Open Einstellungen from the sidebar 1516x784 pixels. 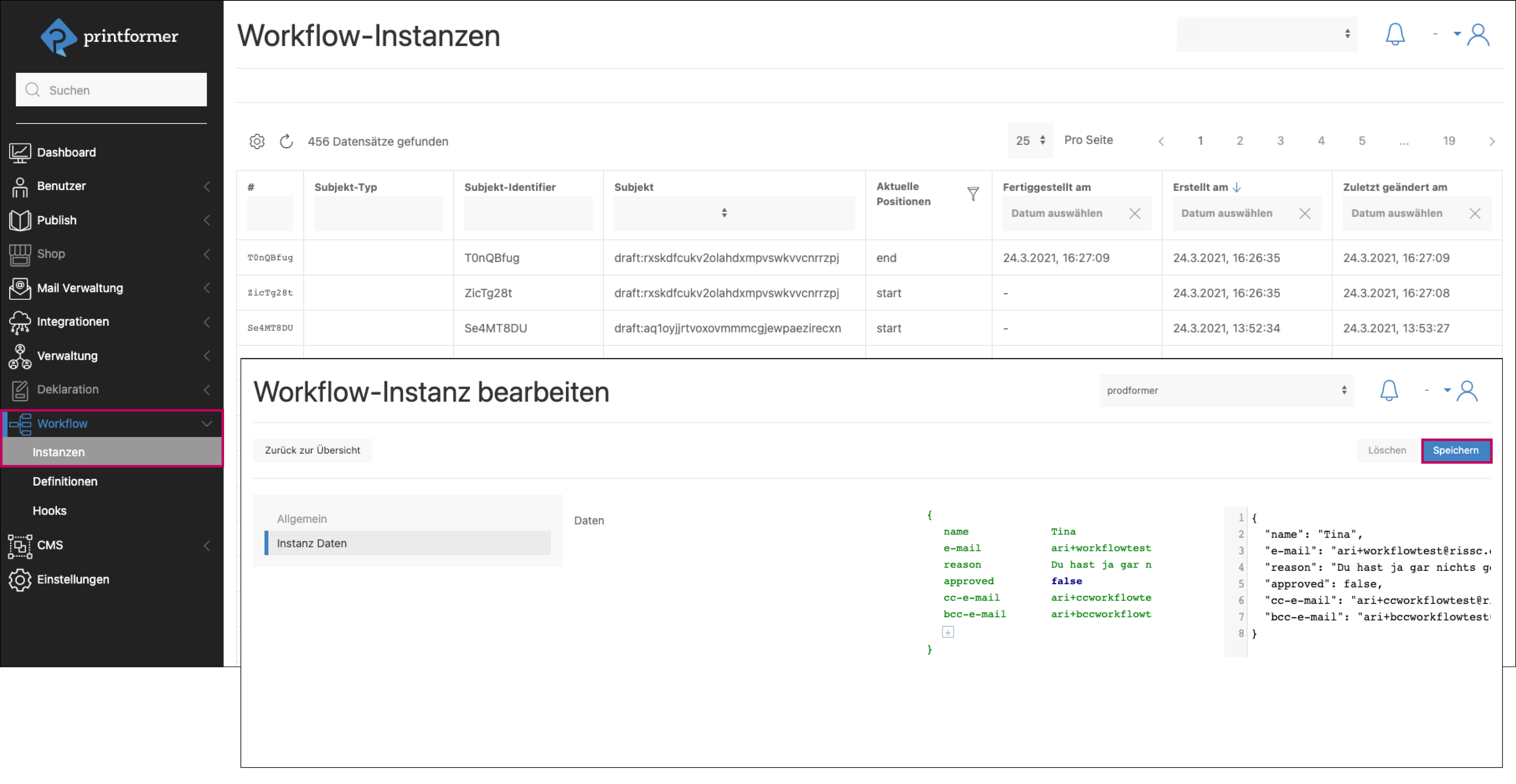coord(73,579)
